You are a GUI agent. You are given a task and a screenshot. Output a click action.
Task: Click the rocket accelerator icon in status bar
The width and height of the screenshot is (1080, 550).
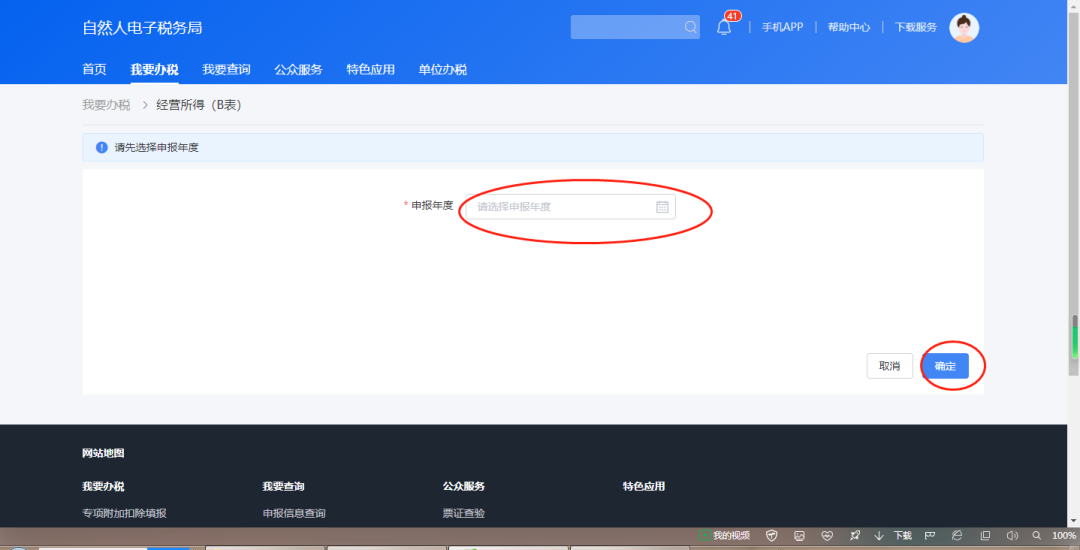tap(854, 535)
